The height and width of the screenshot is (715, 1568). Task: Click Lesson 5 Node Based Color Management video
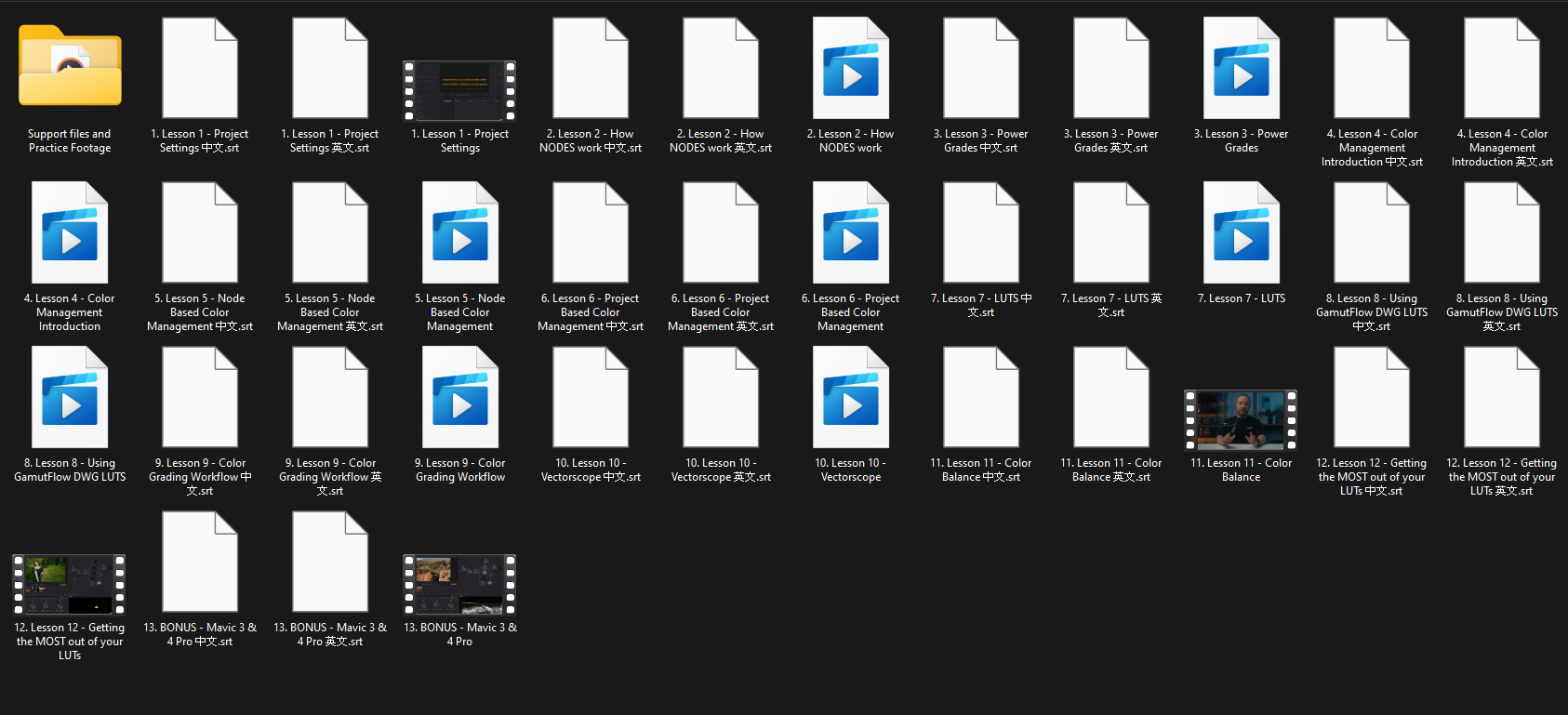460,233
